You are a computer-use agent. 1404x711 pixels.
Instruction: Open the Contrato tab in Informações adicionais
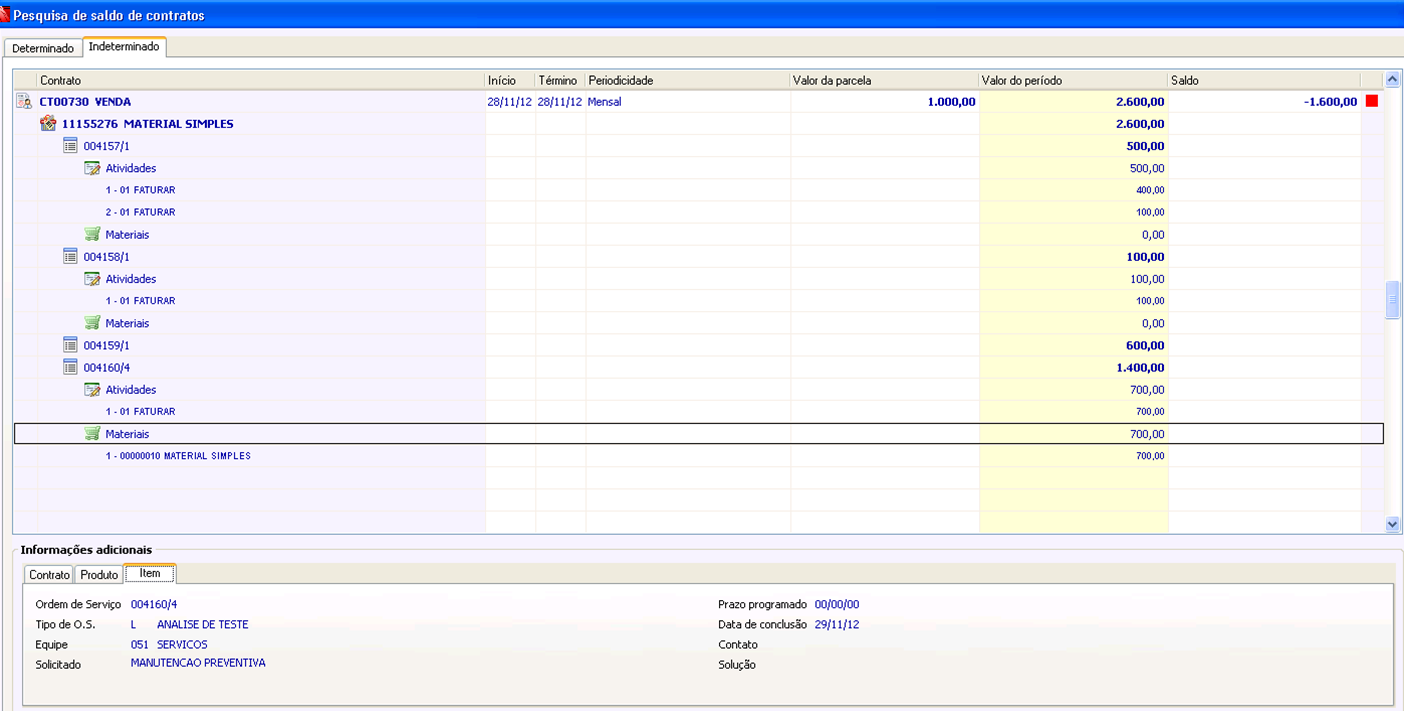(49, 575)
